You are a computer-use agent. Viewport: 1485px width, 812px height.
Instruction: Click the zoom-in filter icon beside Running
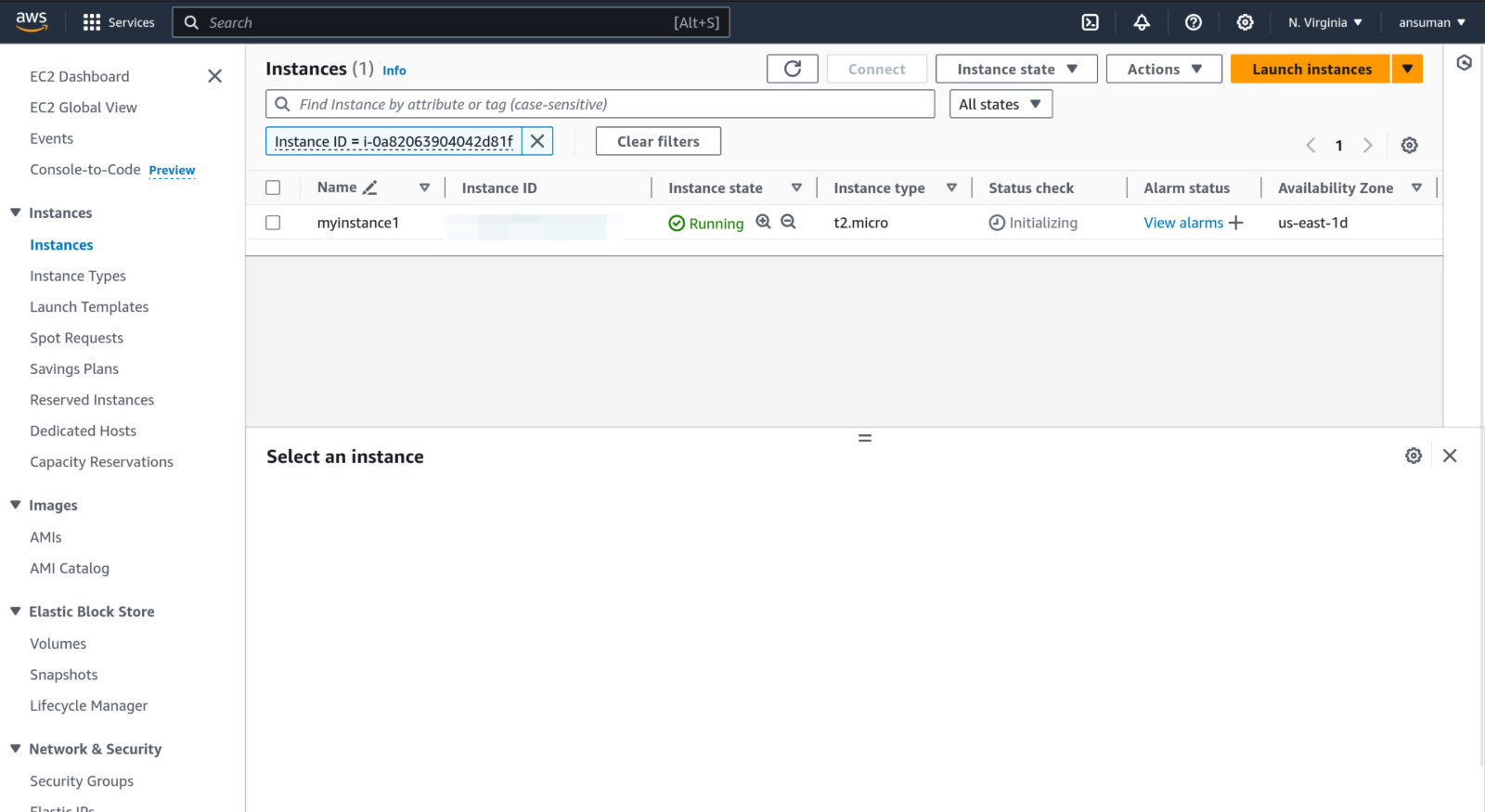point(763,222)
